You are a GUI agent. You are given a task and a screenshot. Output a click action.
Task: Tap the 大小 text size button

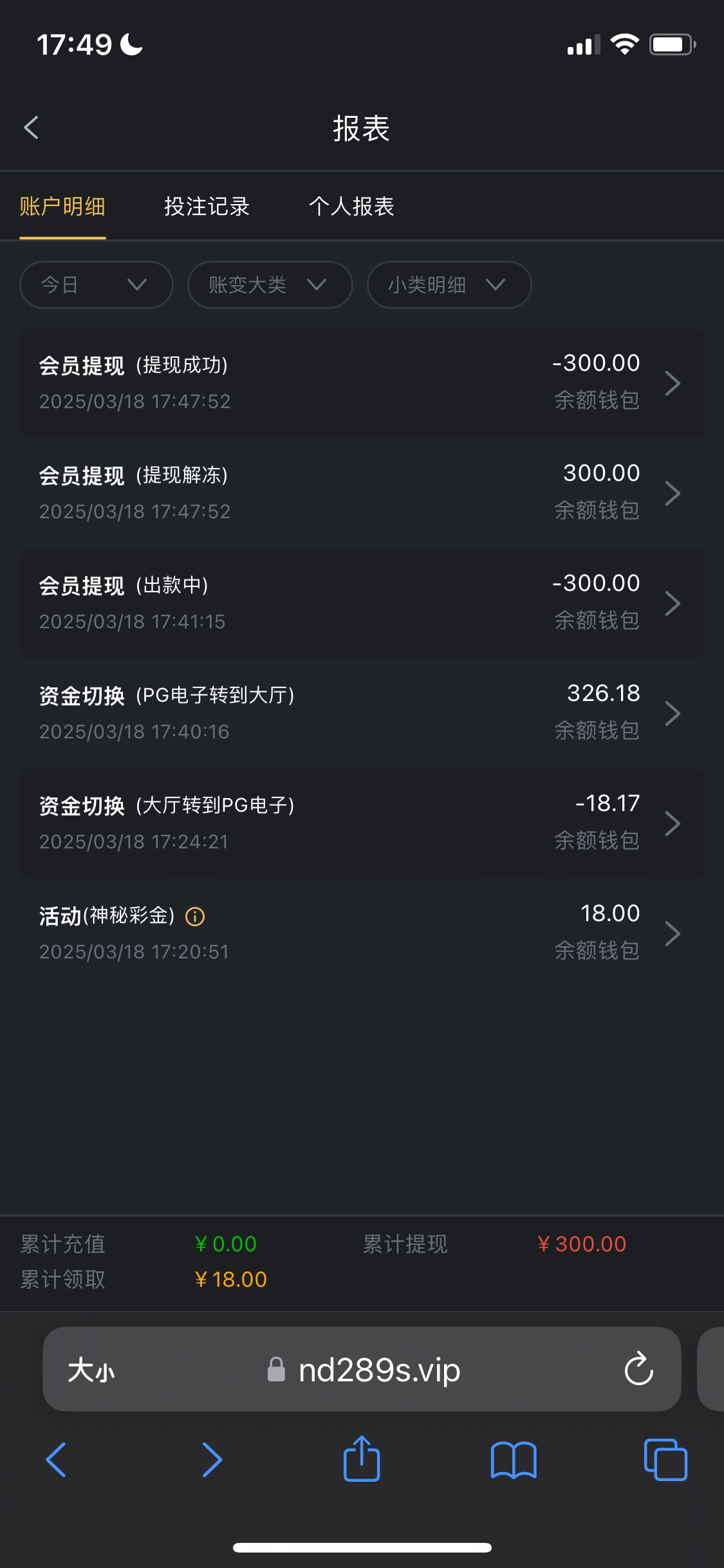point(91,1370)
